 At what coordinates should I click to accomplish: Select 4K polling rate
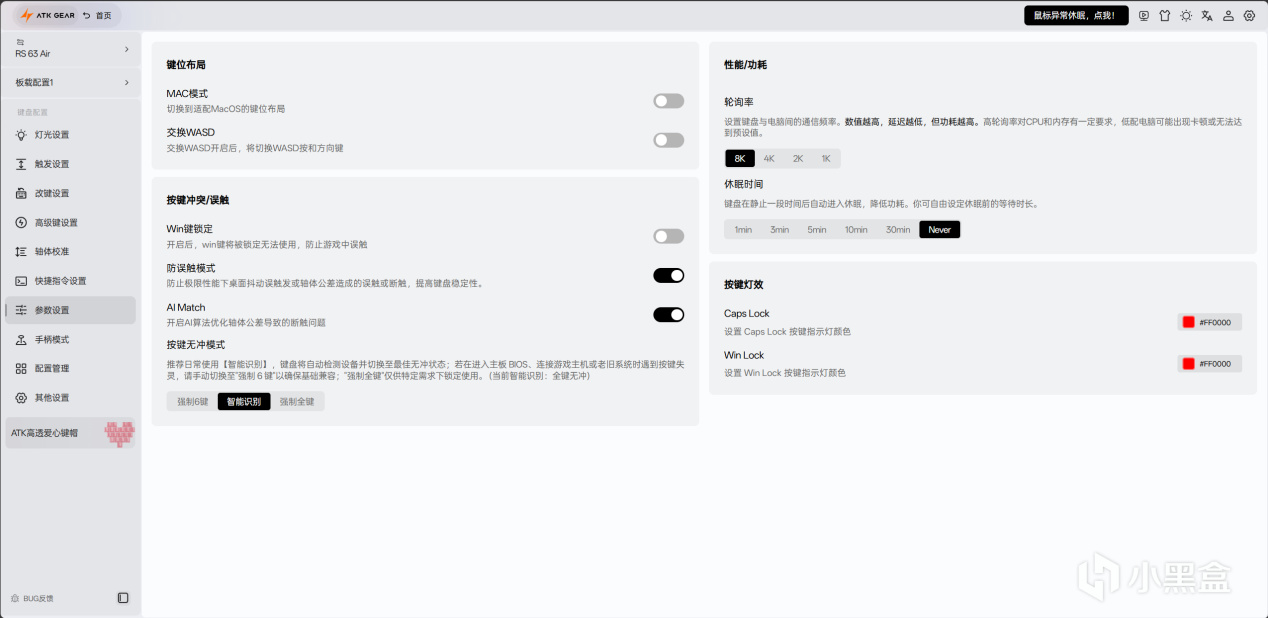[769, 158]
